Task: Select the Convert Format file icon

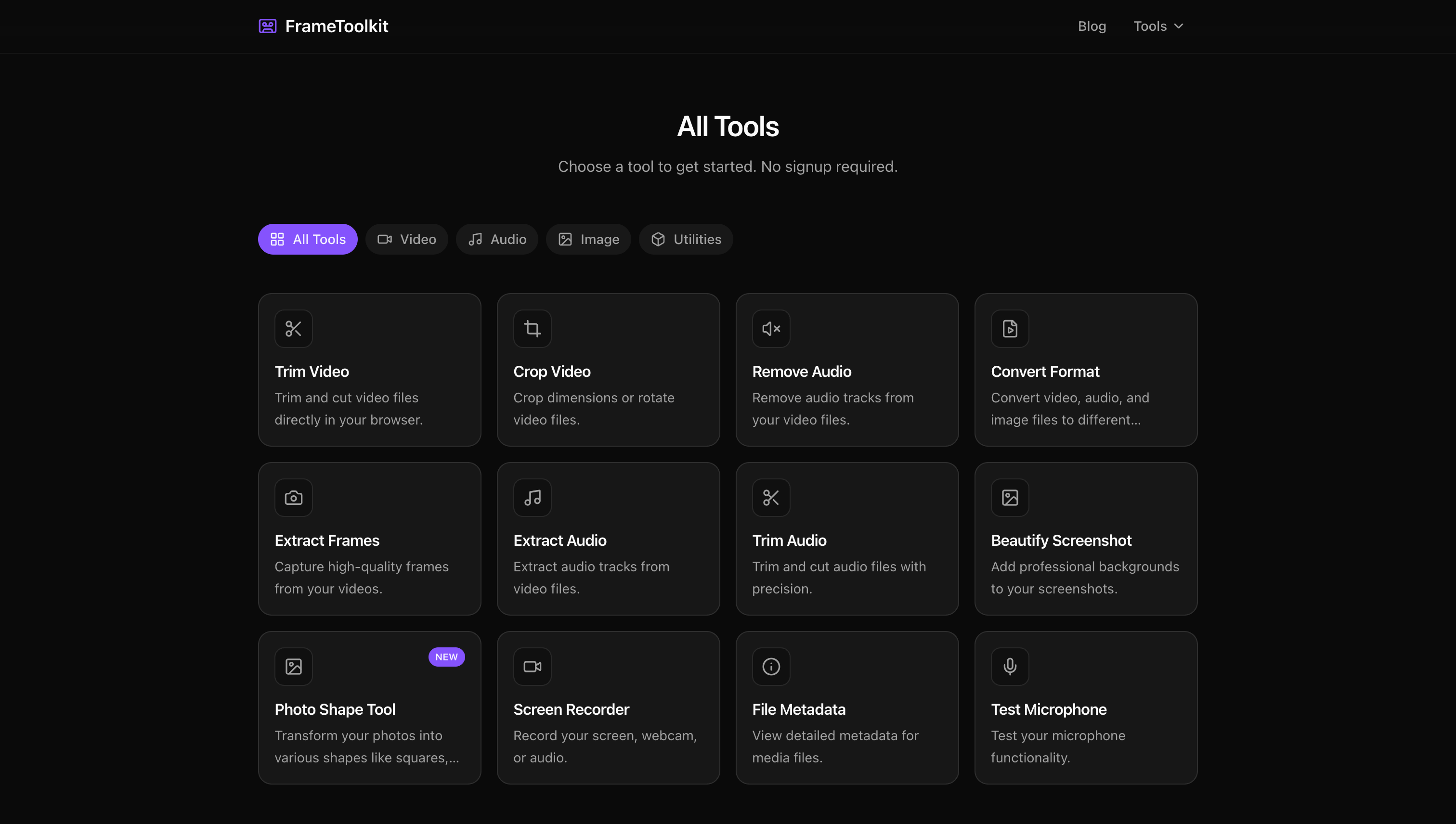Action: (1010, 328)
